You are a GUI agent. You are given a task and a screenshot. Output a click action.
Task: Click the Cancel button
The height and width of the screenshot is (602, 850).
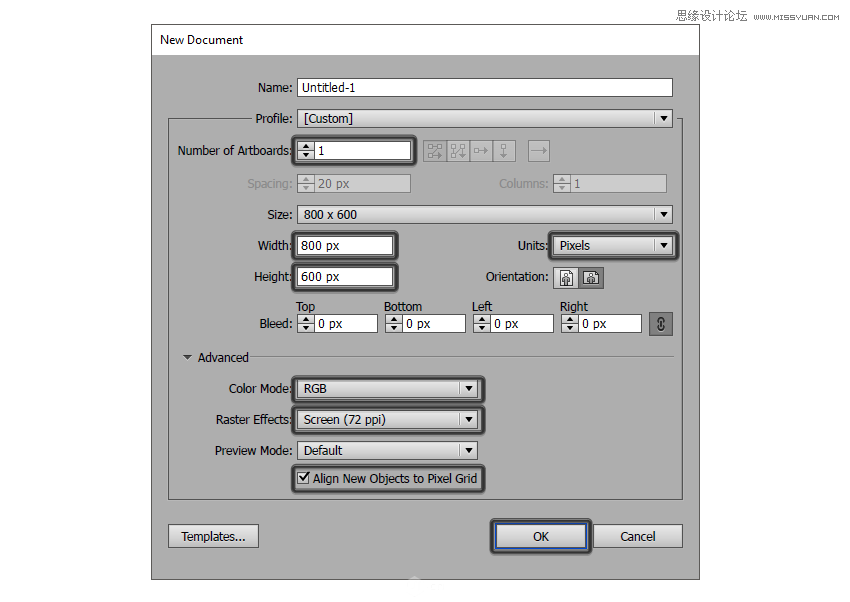(637, 537)
